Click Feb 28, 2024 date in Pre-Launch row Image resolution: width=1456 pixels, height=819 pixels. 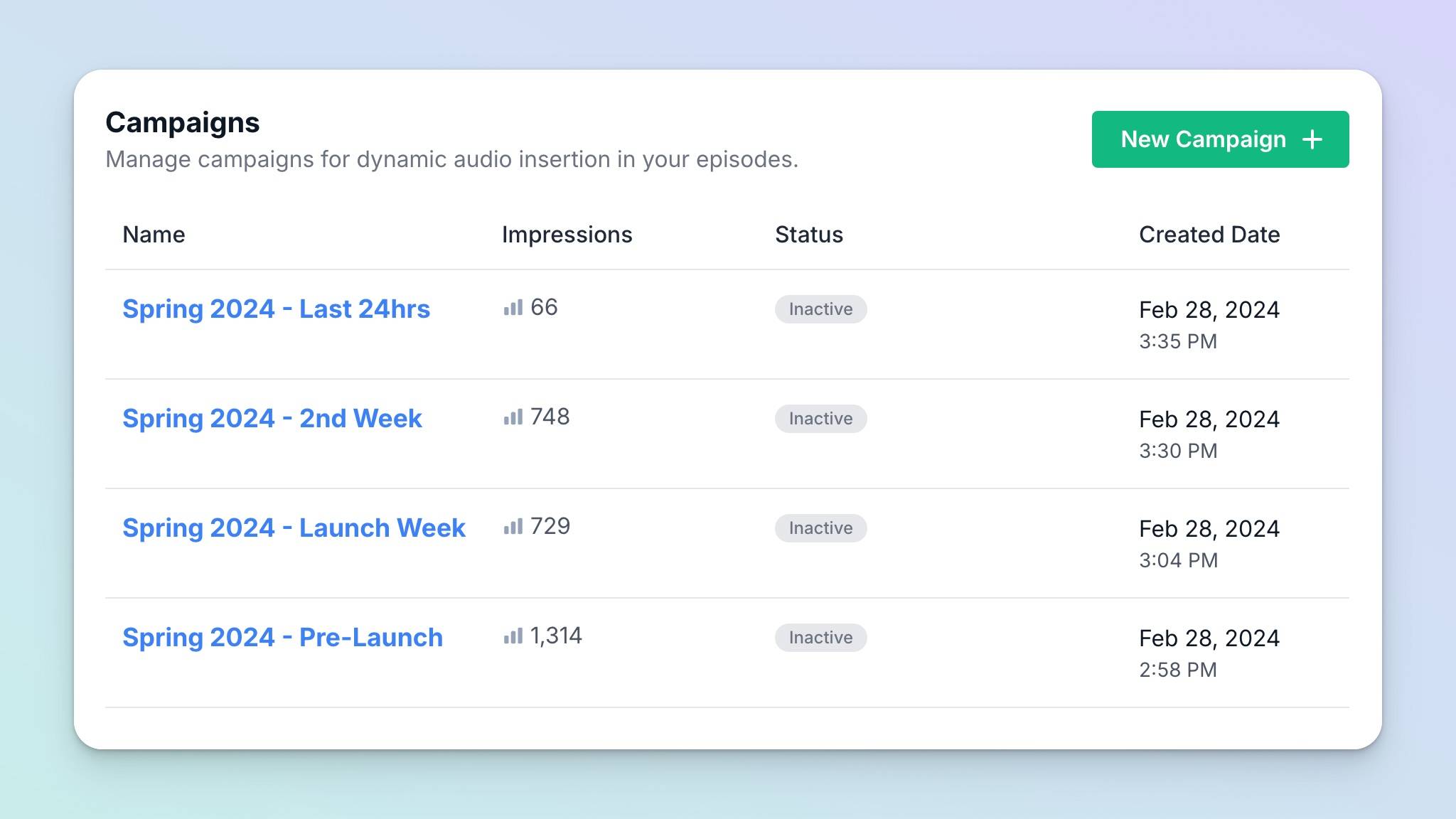click(1209, 638)
